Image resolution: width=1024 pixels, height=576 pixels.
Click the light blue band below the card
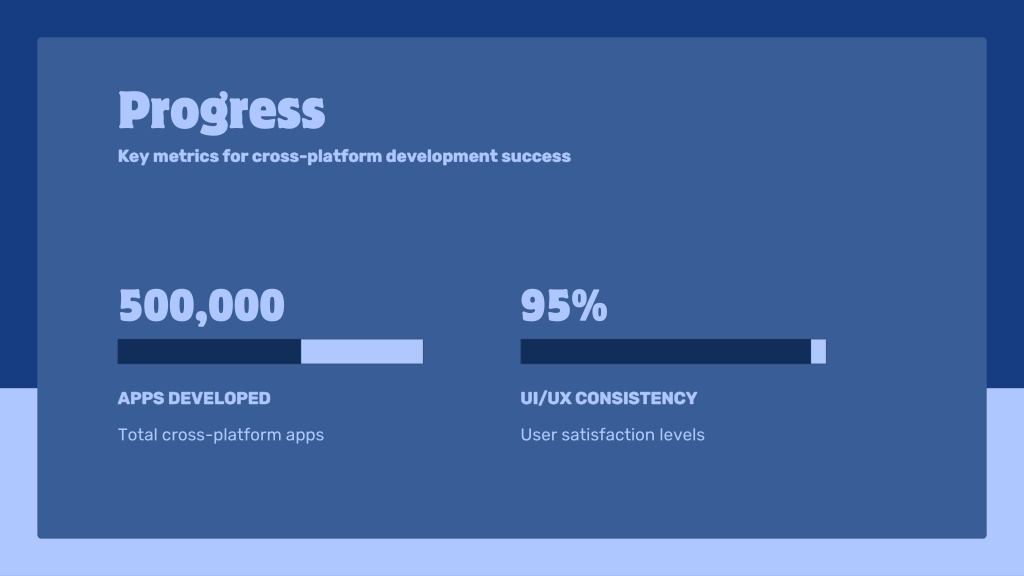512,557
